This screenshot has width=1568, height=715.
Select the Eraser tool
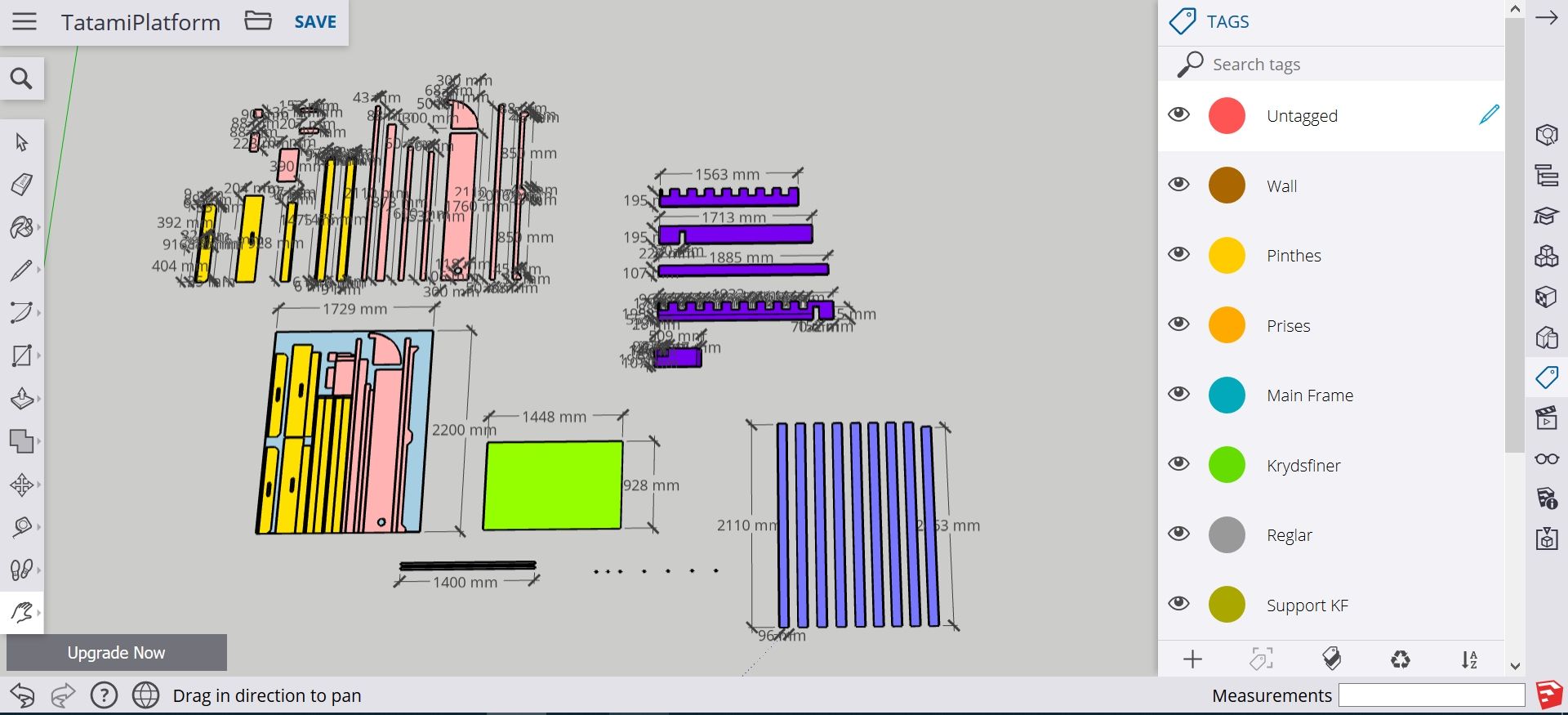[x=21, y=185]
